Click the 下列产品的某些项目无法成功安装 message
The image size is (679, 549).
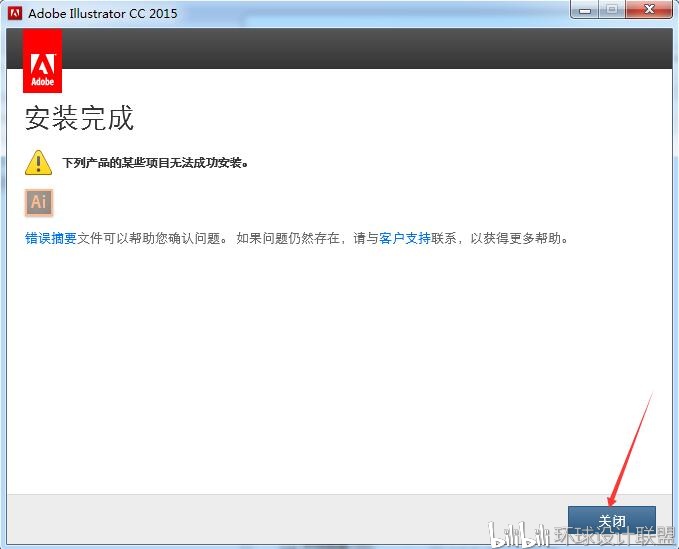point(155,163)
